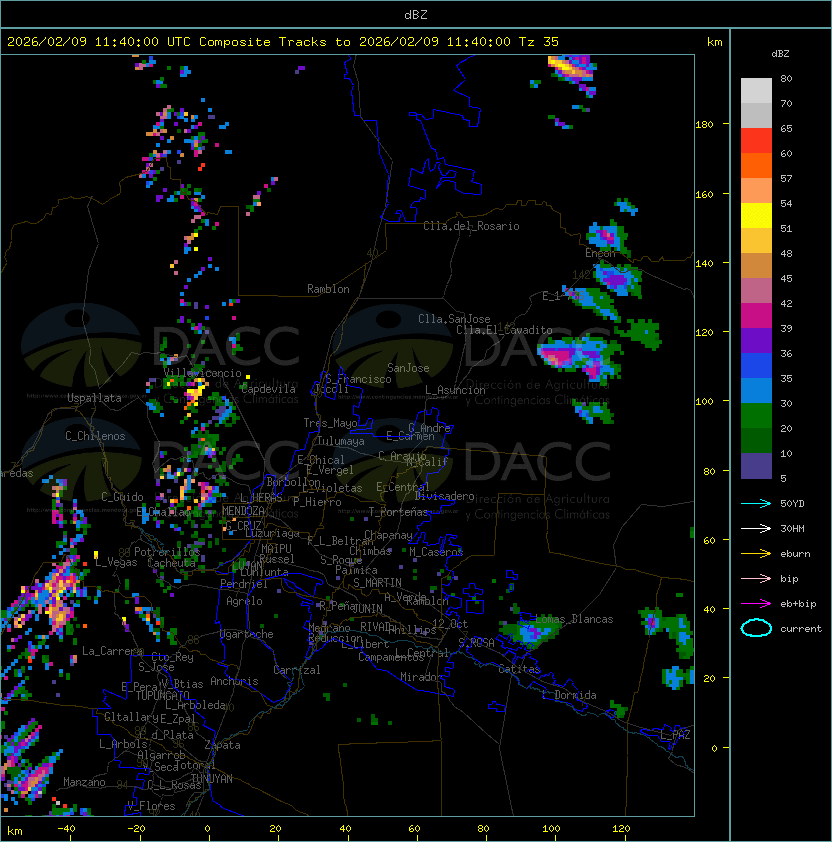
Task: Click the cyan 50YD arrow in legend
Action: coord(756,504)
